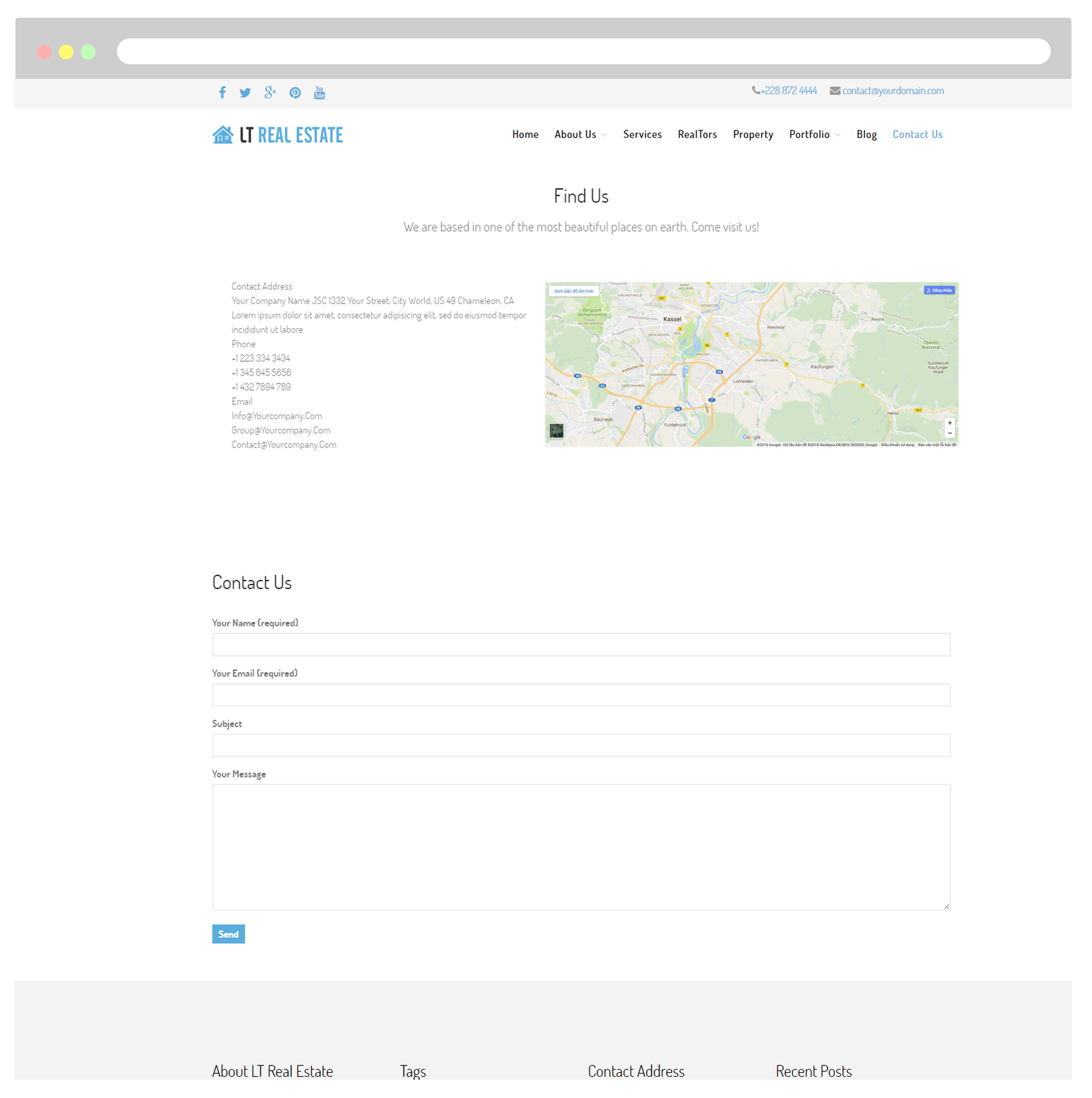
Task: Click the +1 223 334 3434 phone number
Action: point(261,358)
